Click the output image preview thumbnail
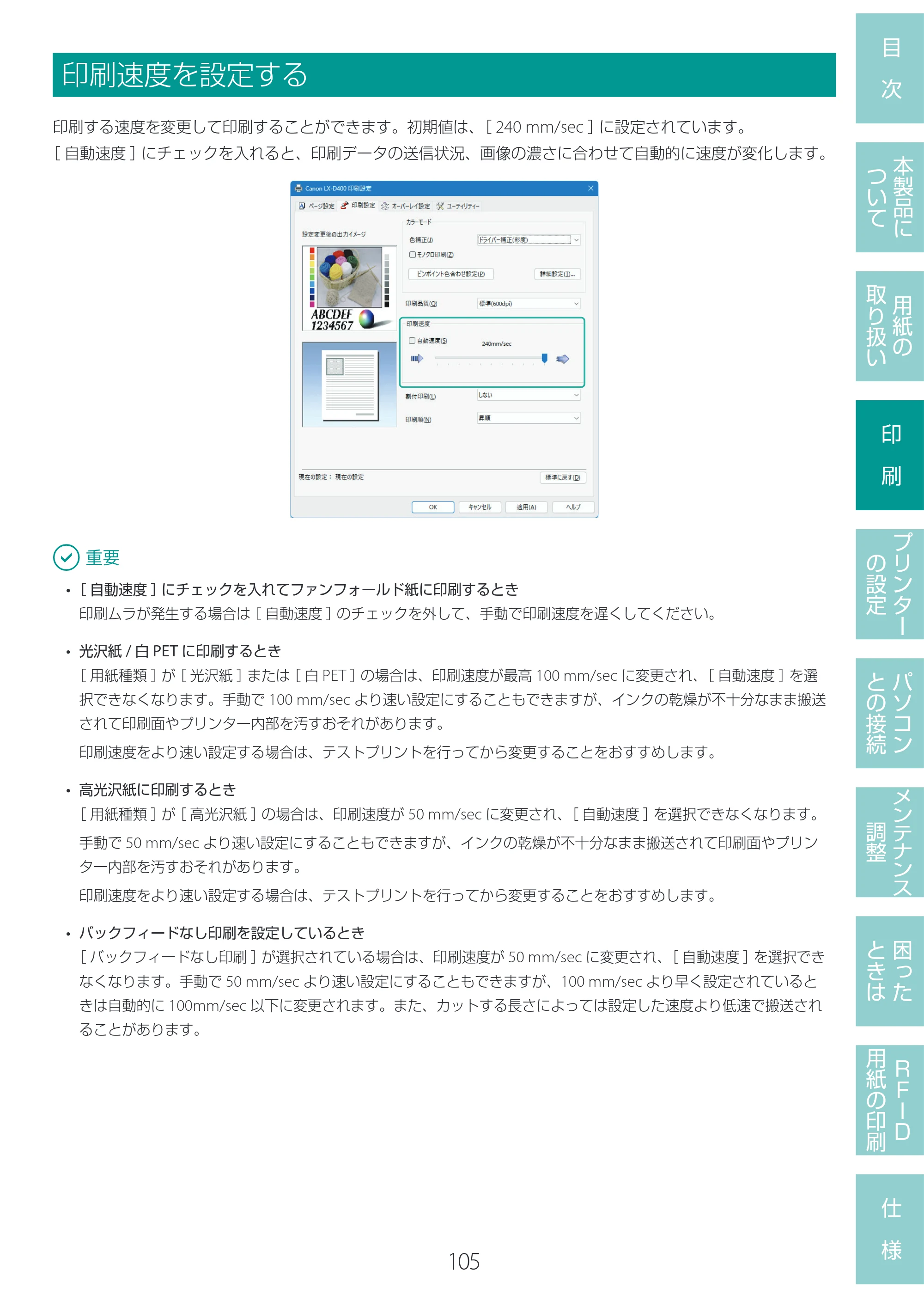The height and width of the screenshot is (1308, 924). (x=349, y=288)
